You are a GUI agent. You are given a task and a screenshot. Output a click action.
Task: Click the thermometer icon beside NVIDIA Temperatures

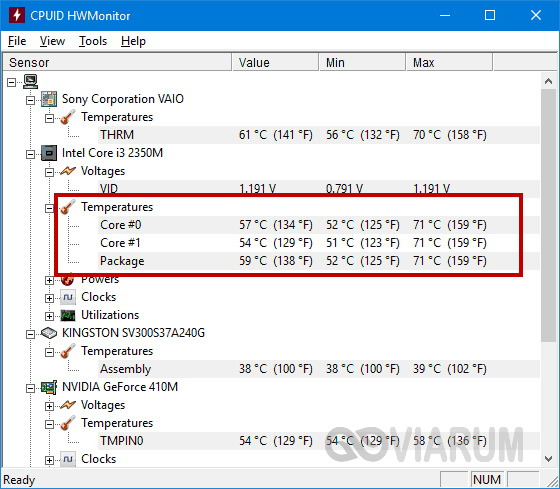coord(68,423)
